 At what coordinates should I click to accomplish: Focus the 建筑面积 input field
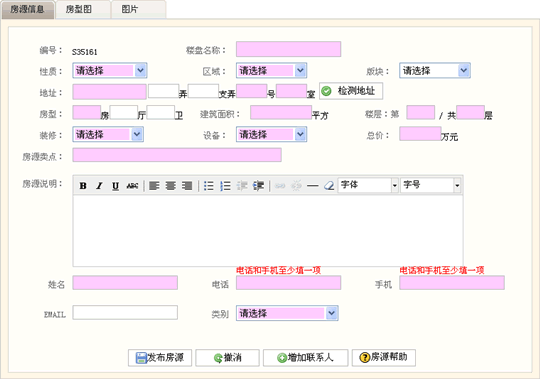tap(281, 113)
